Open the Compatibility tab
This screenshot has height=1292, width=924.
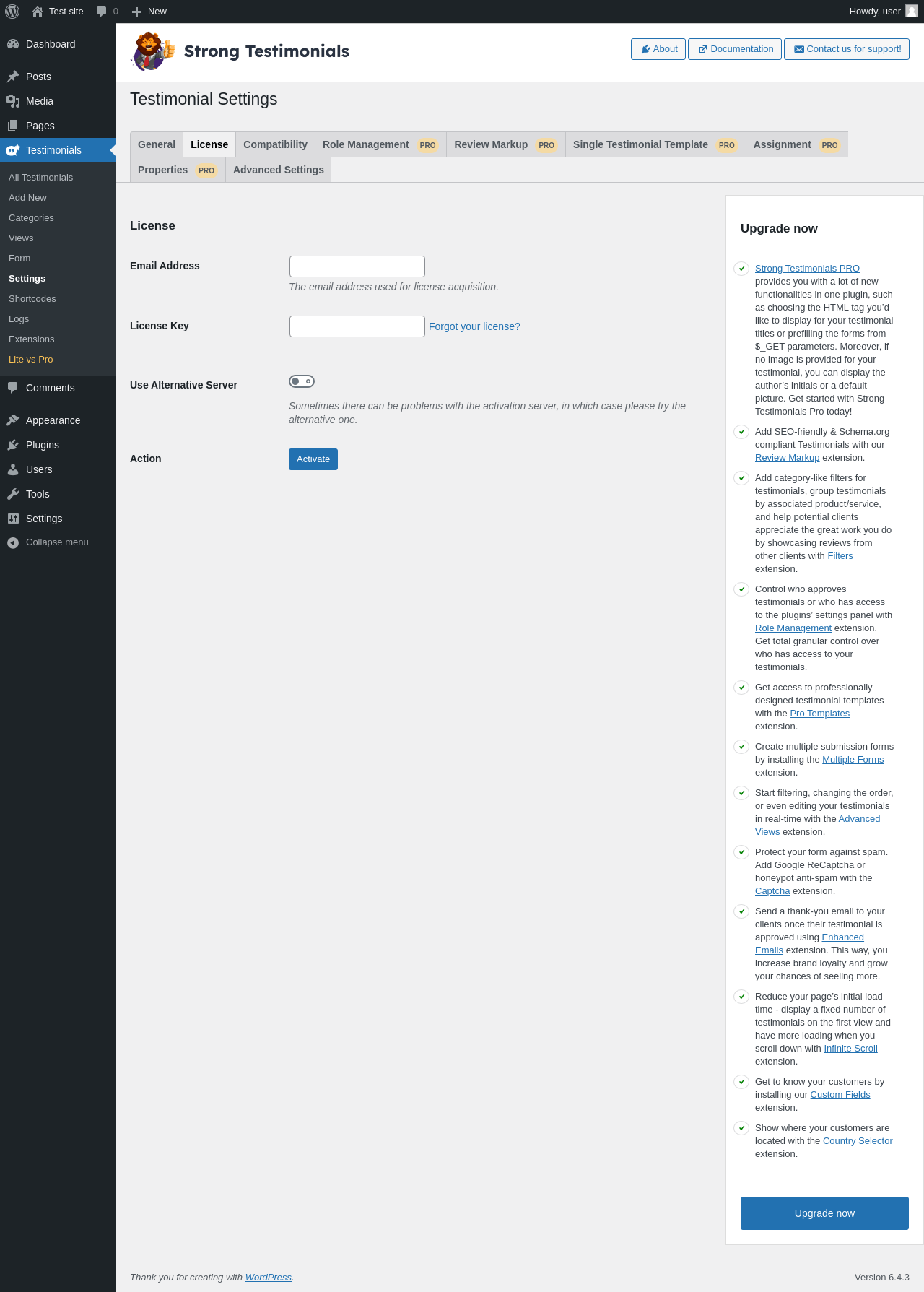pos(275,144)
